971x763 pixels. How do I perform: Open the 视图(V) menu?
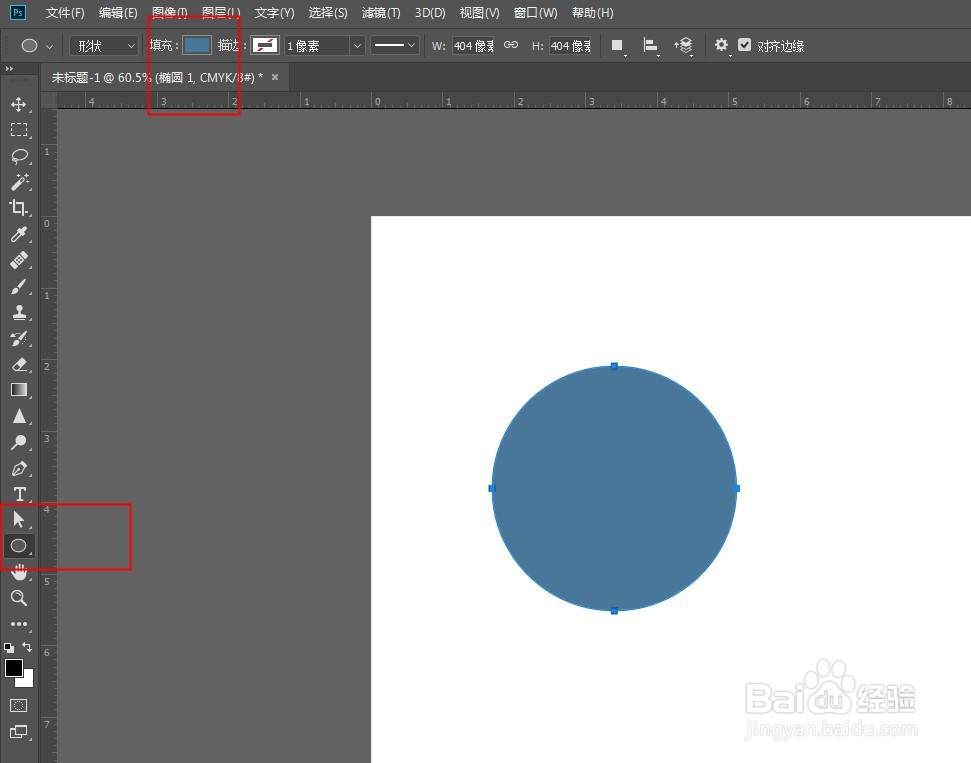479,12
